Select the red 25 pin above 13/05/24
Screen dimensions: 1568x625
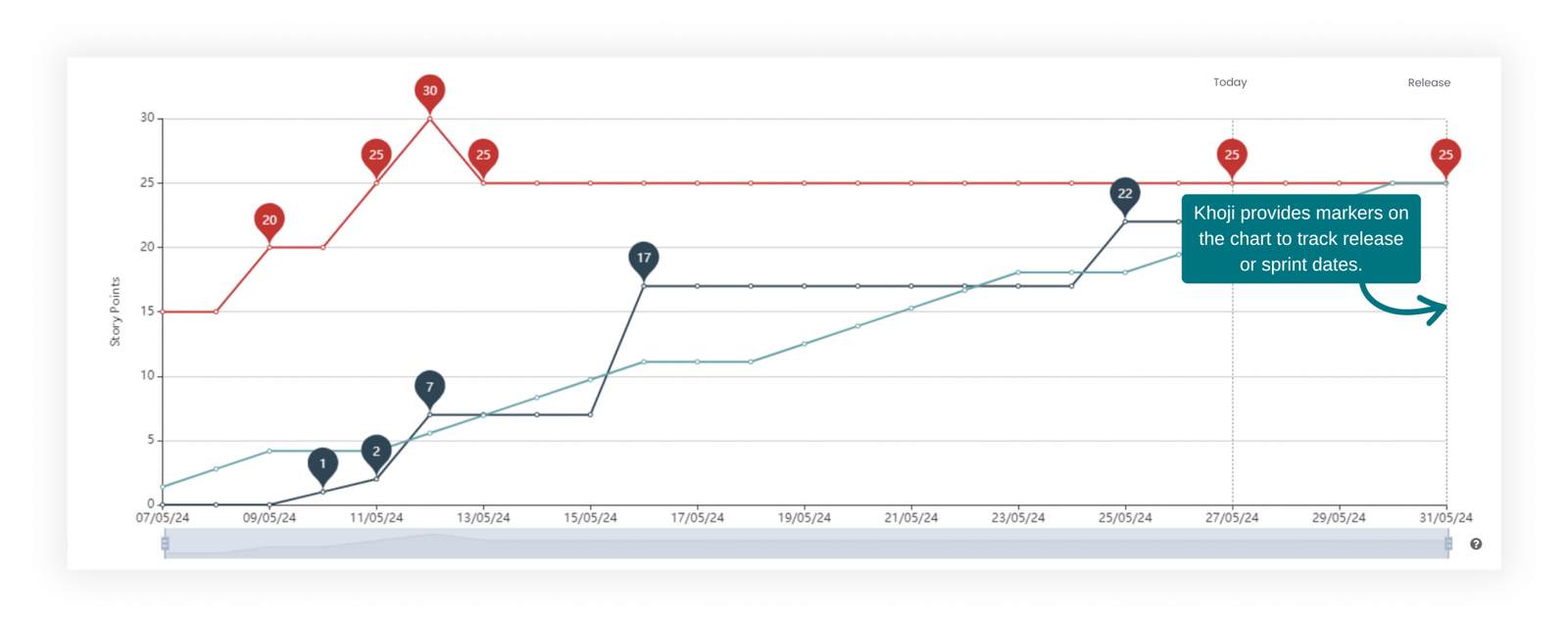pyautogui.click(x=483, y=155)
